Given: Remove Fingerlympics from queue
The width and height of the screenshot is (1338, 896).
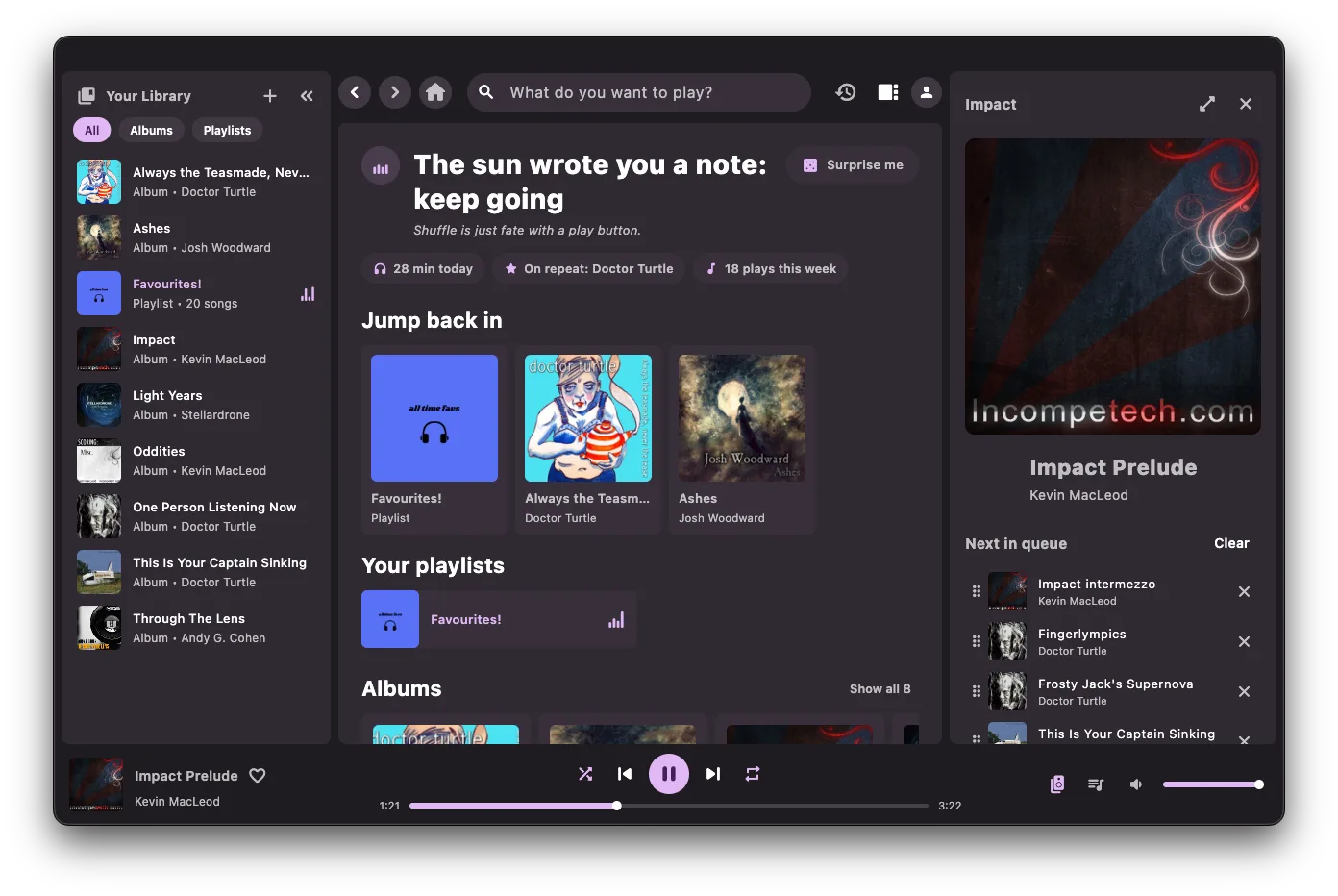Looking at the screenshot, I should [1244, 642].
